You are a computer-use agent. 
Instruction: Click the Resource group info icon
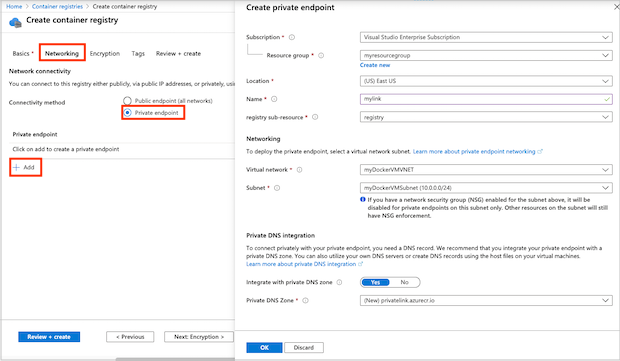click(321, 55)
